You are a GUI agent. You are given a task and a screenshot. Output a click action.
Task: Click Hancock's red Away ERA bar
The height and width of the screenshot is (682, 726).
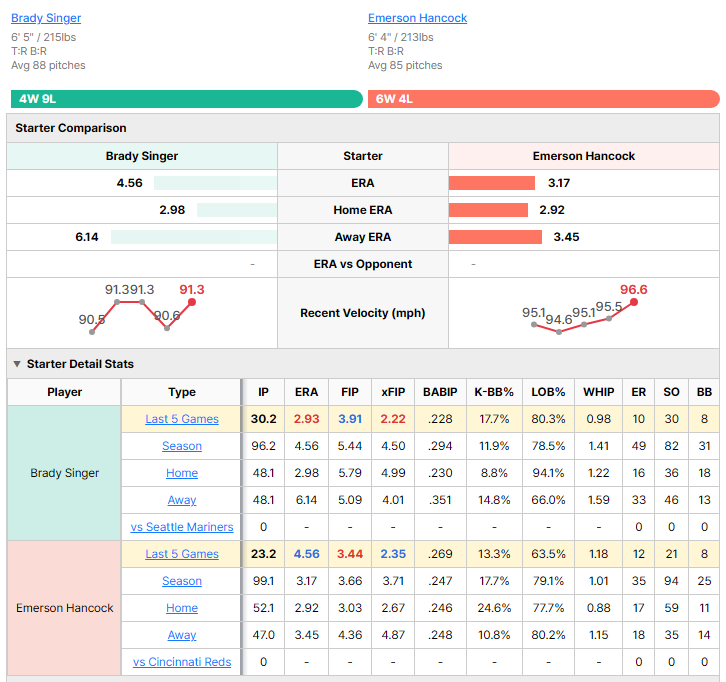[495, 237]
